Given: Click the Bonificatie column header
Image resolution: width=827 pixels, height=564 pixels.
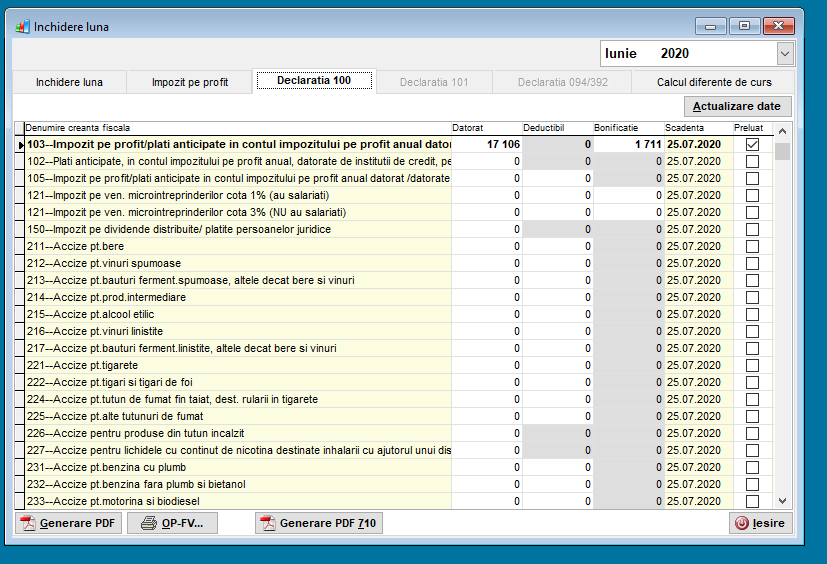Looking at the screenshot, I should (628, 128).
